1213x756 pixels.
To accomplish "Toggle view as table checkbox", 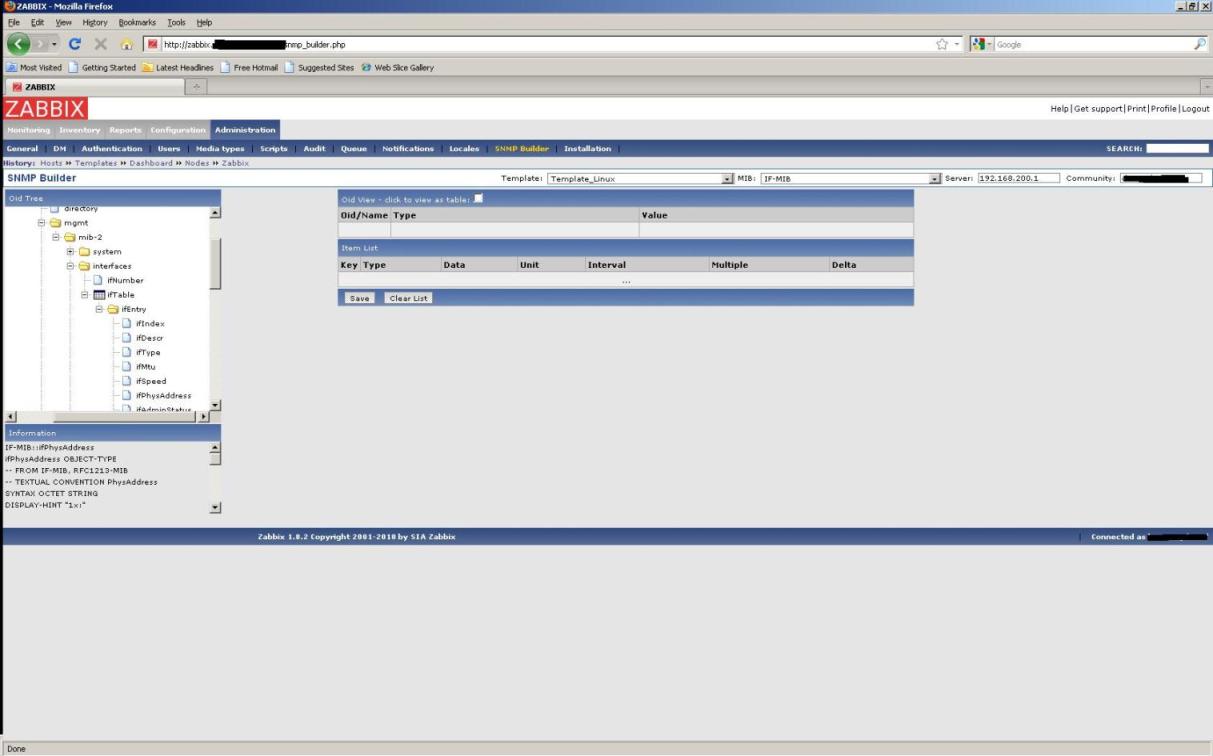I will click(478, 199).
